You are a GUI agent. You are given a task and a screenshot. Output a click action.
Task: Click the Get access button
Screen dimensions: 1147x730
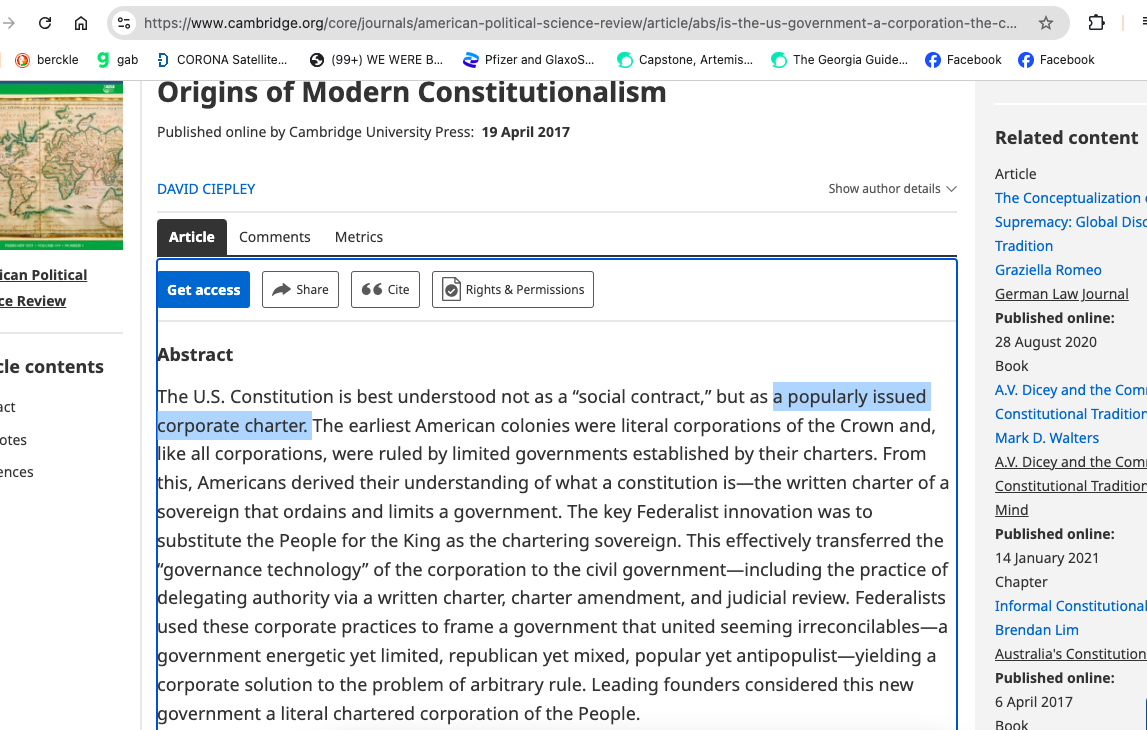[x=203, y=290]
